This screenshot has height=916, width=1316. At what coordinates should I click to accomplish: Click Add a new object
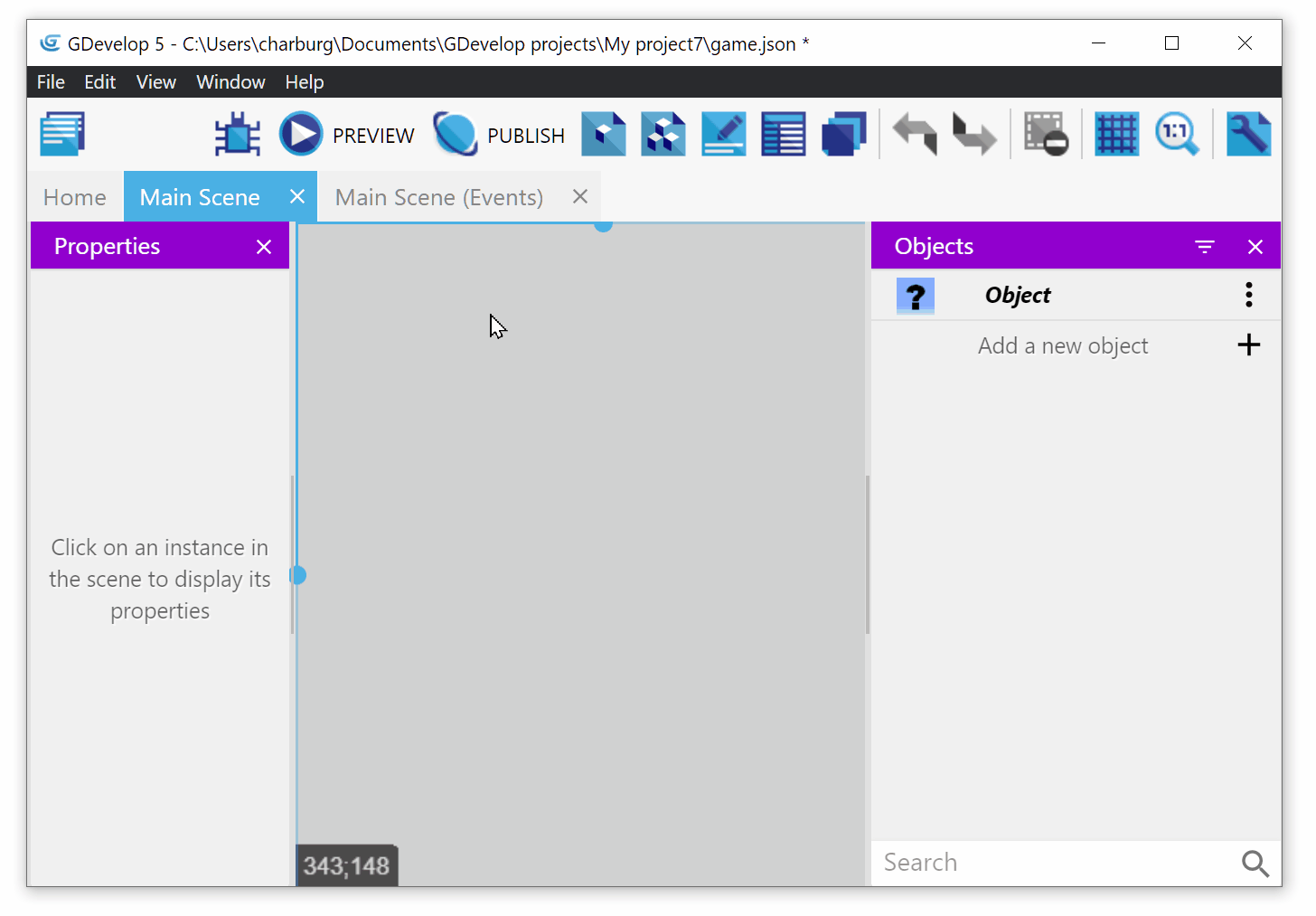1063,345
